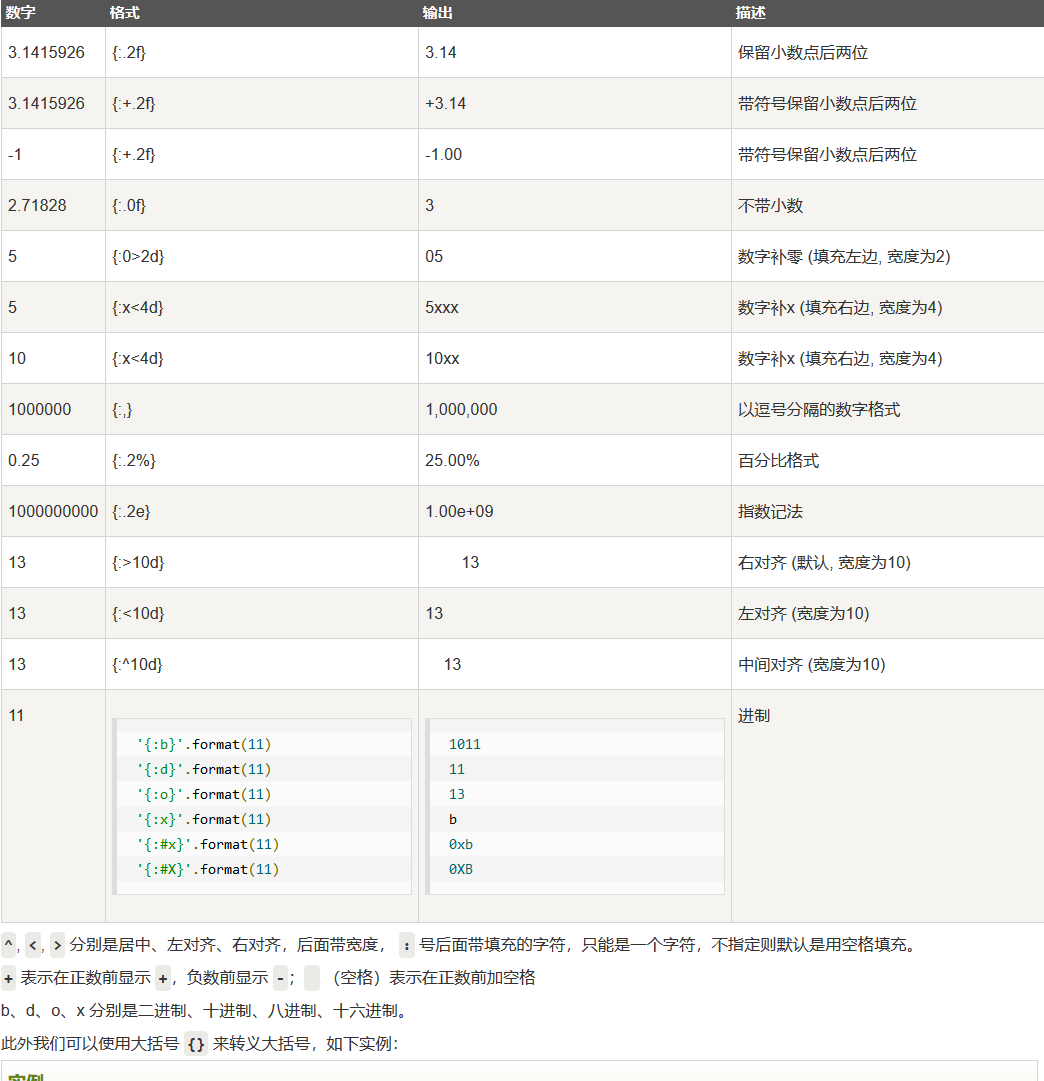Click the description 保留小数点后两位

pyautogui.click(x=803, y=52)
